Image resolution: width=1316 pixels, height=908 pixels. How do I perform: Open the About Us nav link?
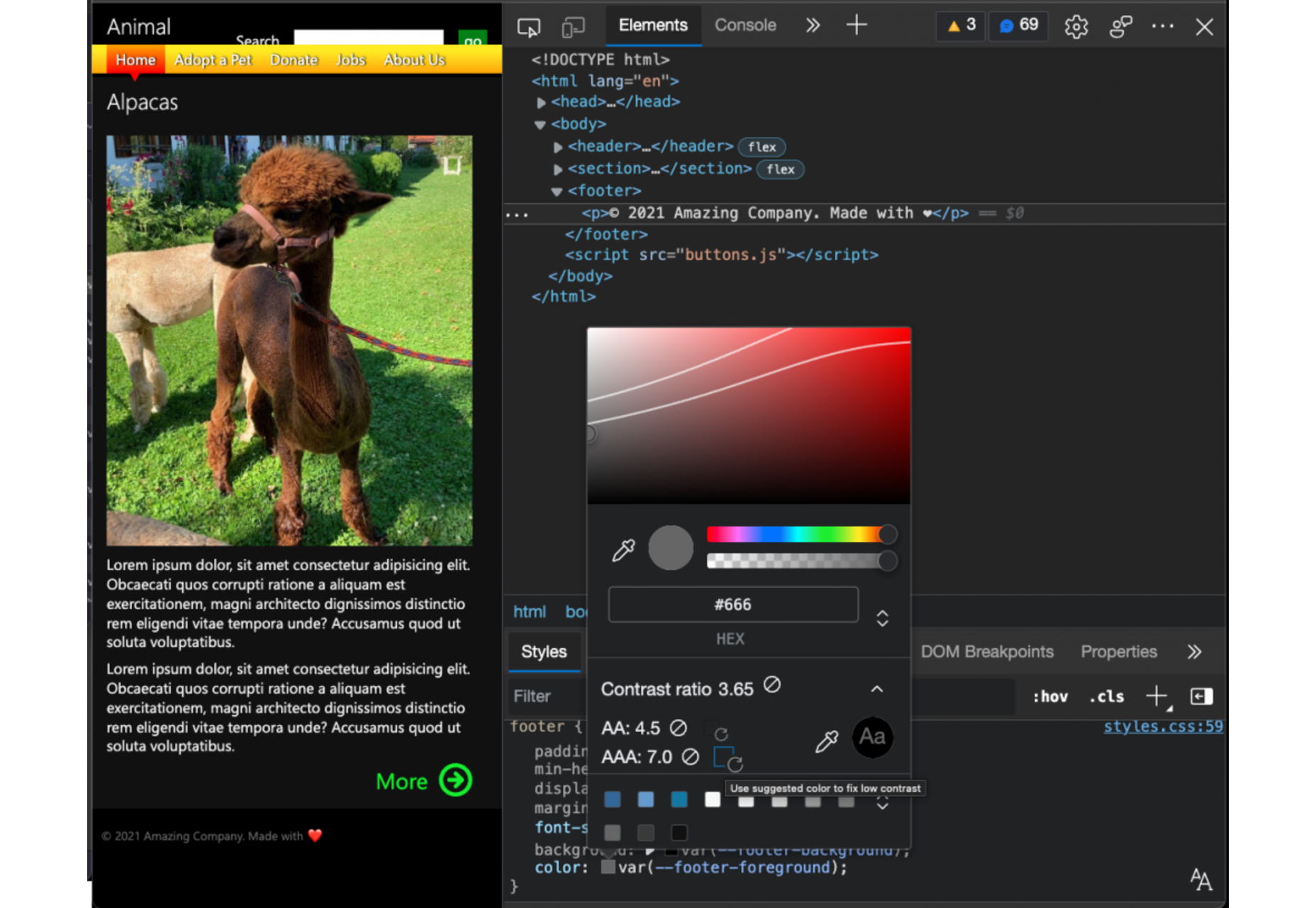point(414,60)
